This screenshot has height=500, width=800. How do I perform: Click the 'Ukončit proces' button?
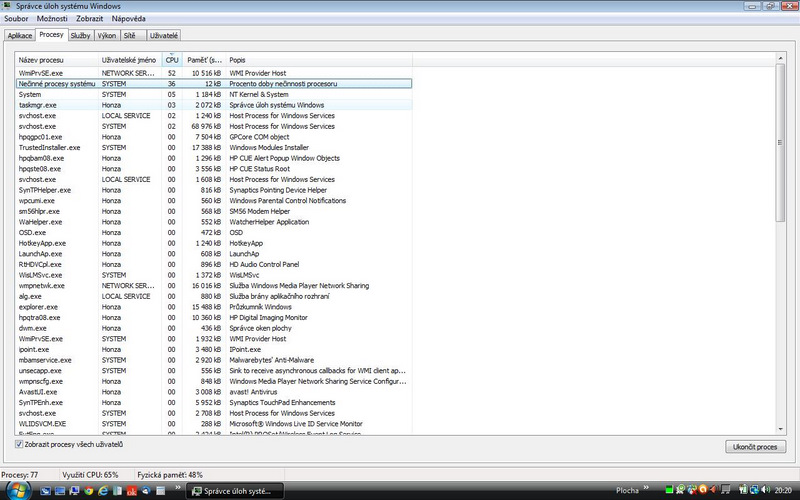[x=755, y=447]
